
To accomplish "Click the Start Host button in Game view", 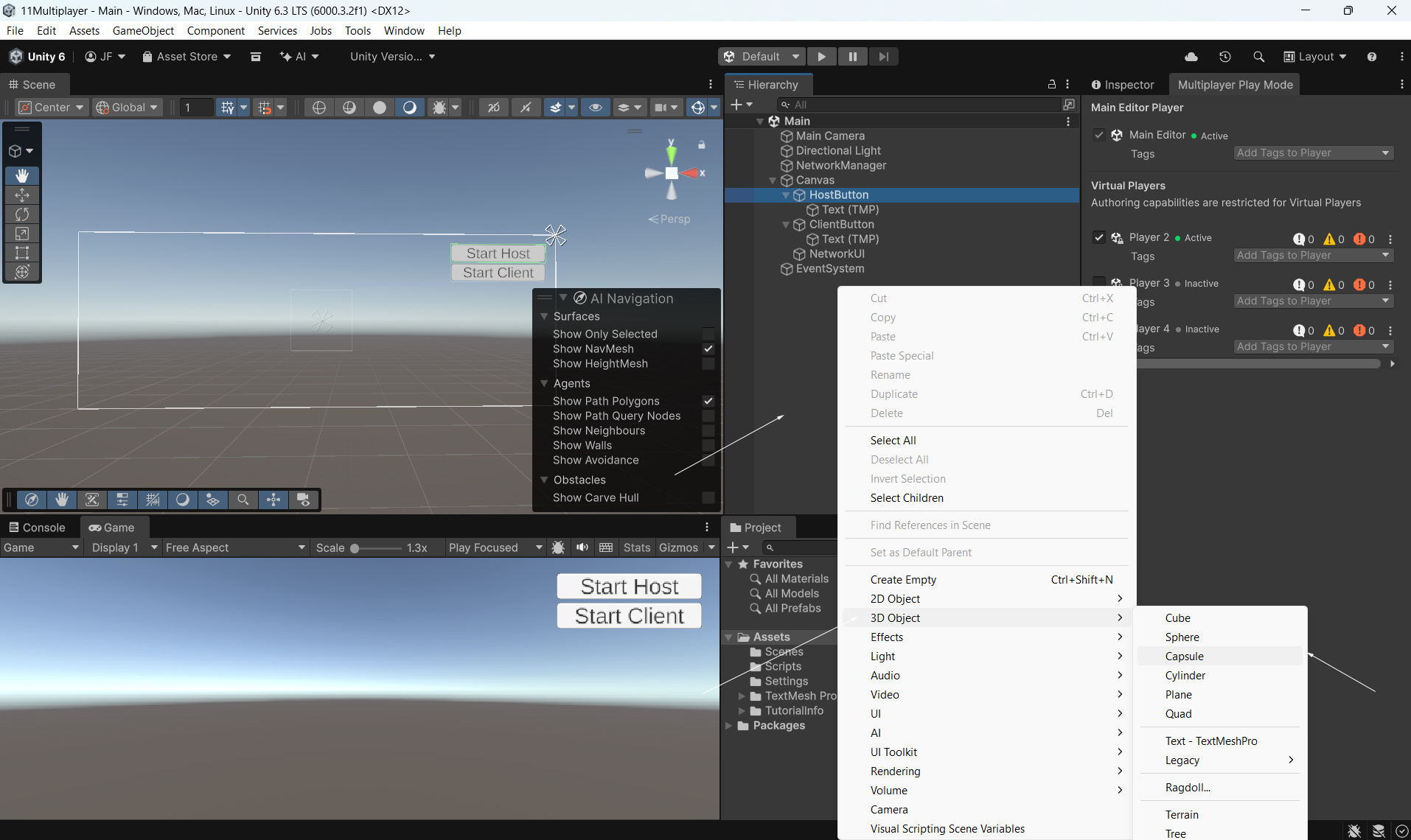I will 629,587.
